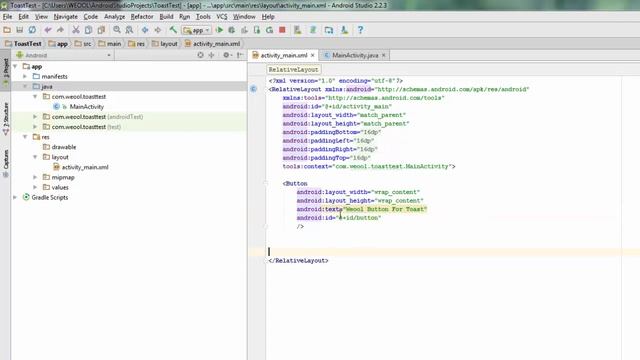Click the Find magnifier icon
The height and width of the screenshot is (360, 640).
pyautogui.click(x=117, y=30)
